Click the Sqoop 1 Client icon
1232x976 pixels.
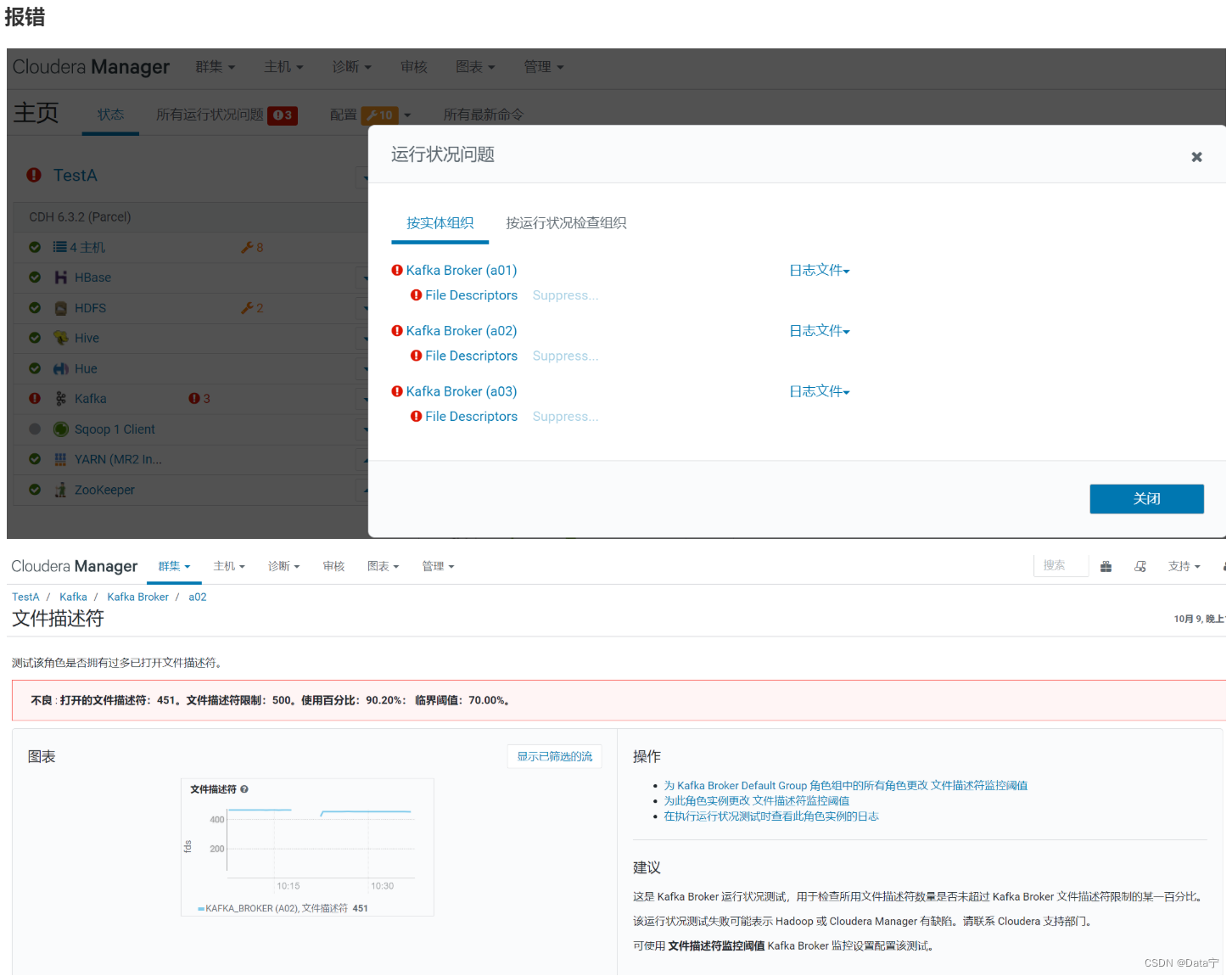click(x=60, y=429)
